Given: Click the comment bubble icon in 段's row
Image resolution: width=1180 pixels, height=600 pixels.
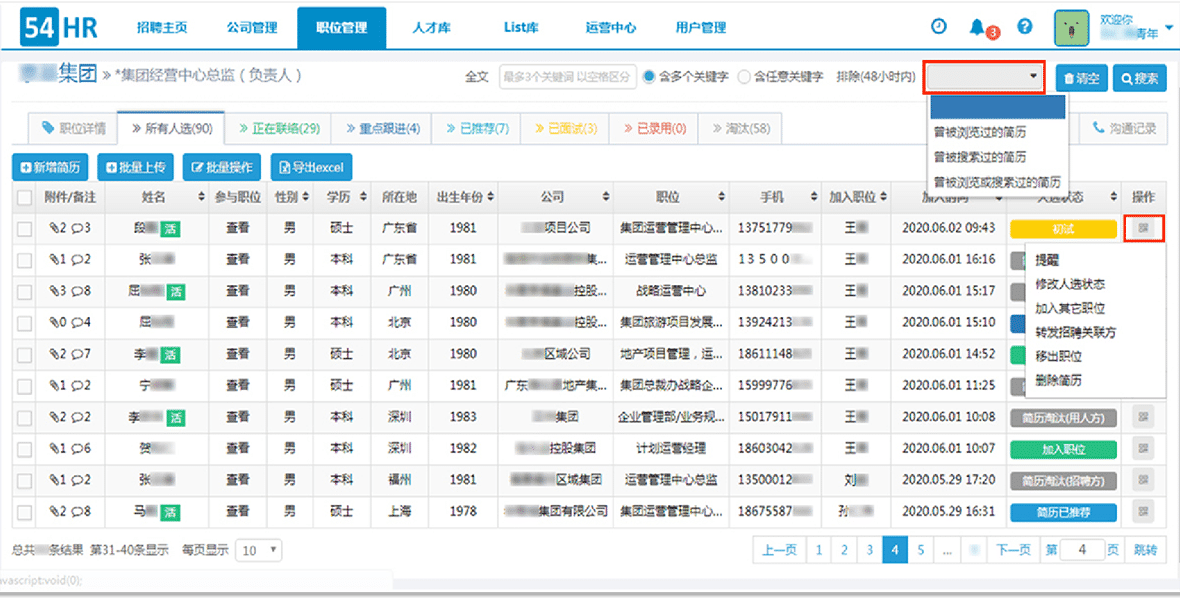Looking at the screenshot, I should tap(78, 227).
